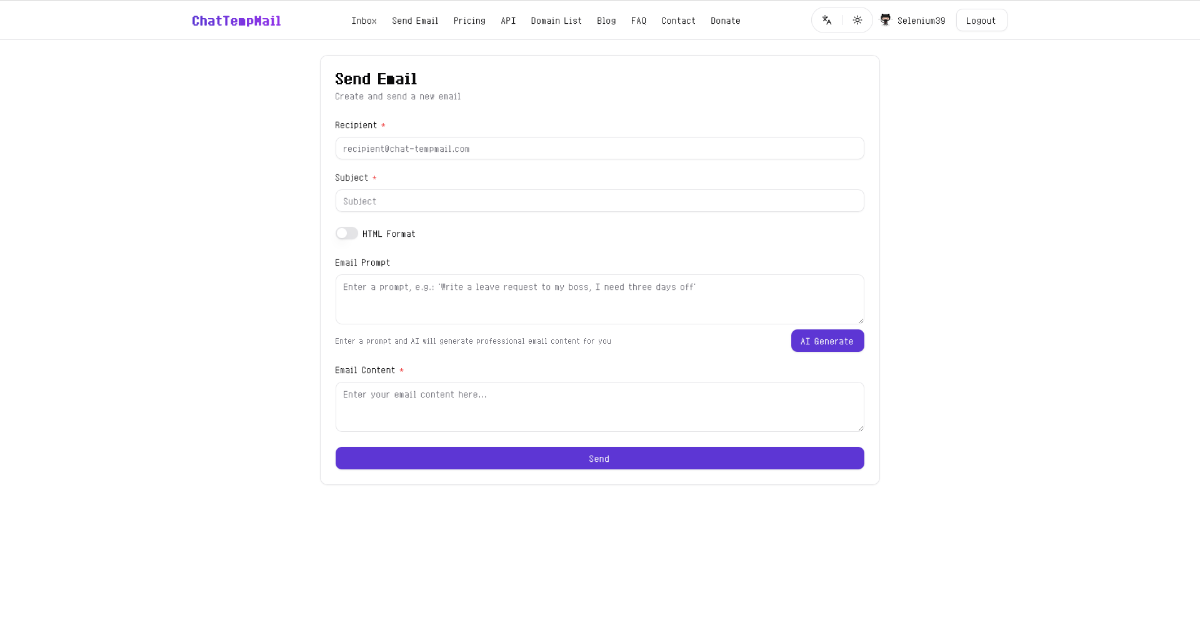Open the Blog link
Viewport: 1200px width, 625px height.
(606, 21)
